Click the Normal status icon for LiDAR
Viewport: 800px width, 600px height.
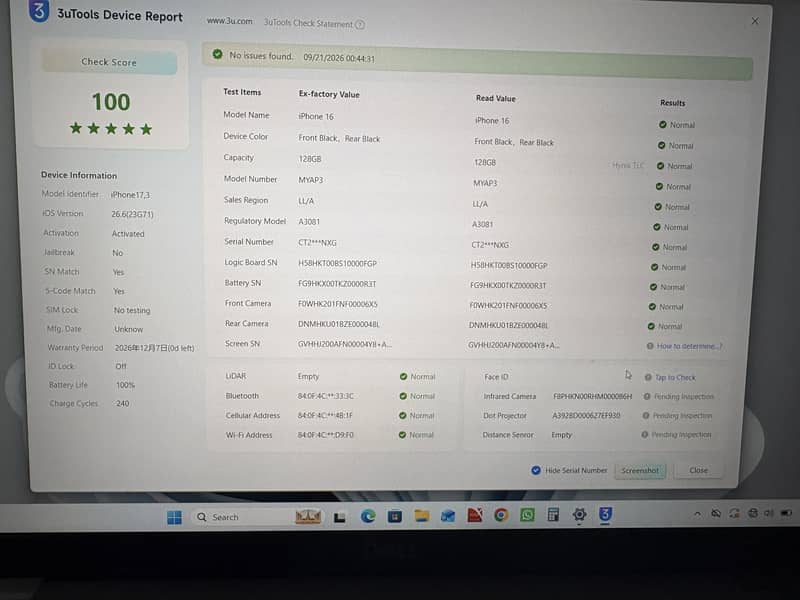(x=404, y=377)
